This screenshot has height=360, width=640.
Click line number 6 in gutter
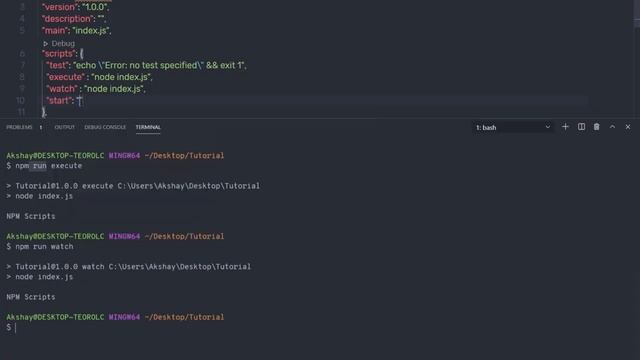click(x=22, y=53)
